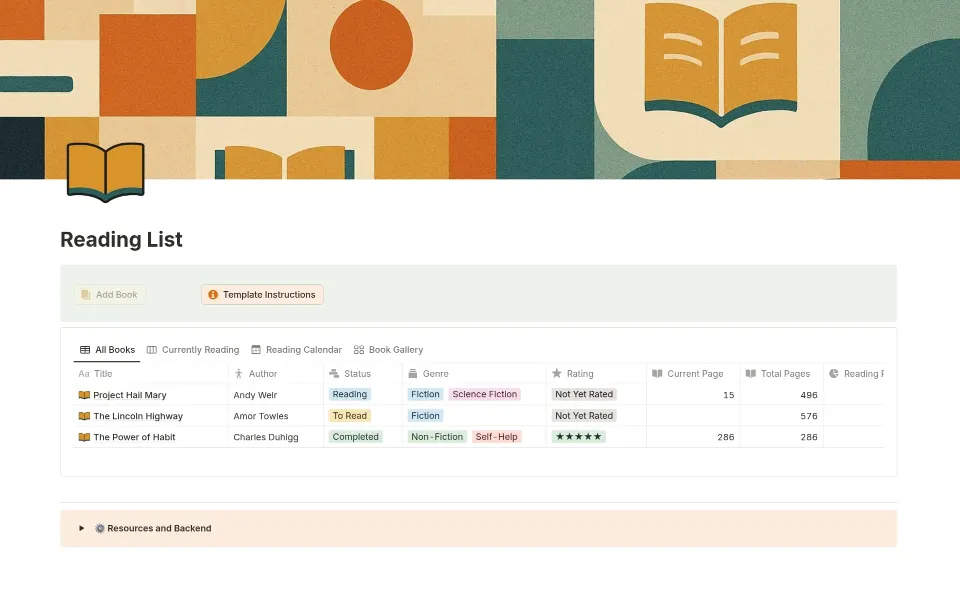
Task: Click the Non-Fiction genre tag
Action: pyautogui.click(x=437, y=437)
